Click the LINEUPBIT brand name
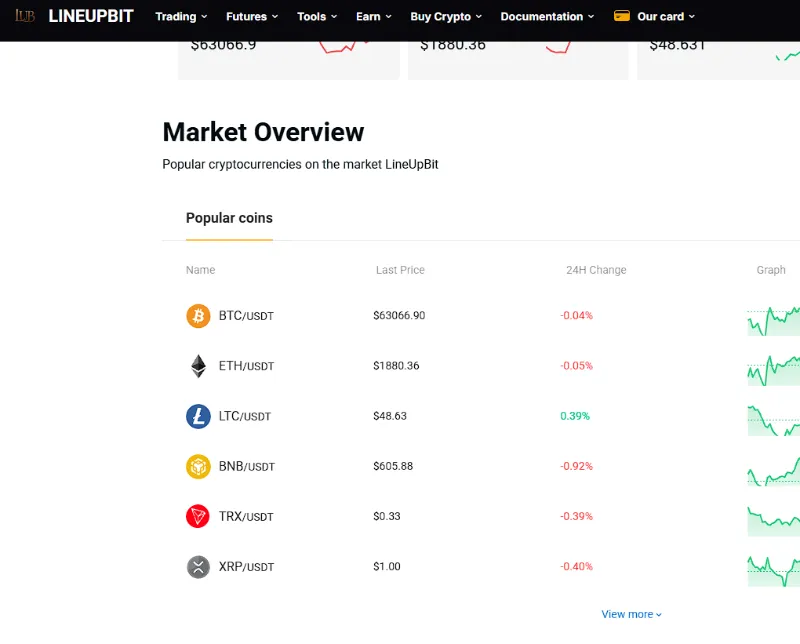 click(91, 16)
